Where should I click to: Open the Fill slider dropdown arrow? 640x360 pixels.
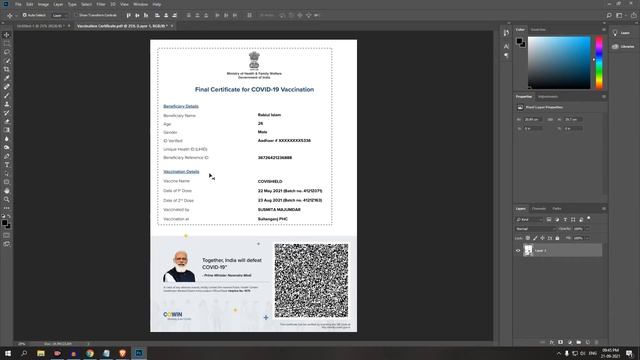(587, 238)
